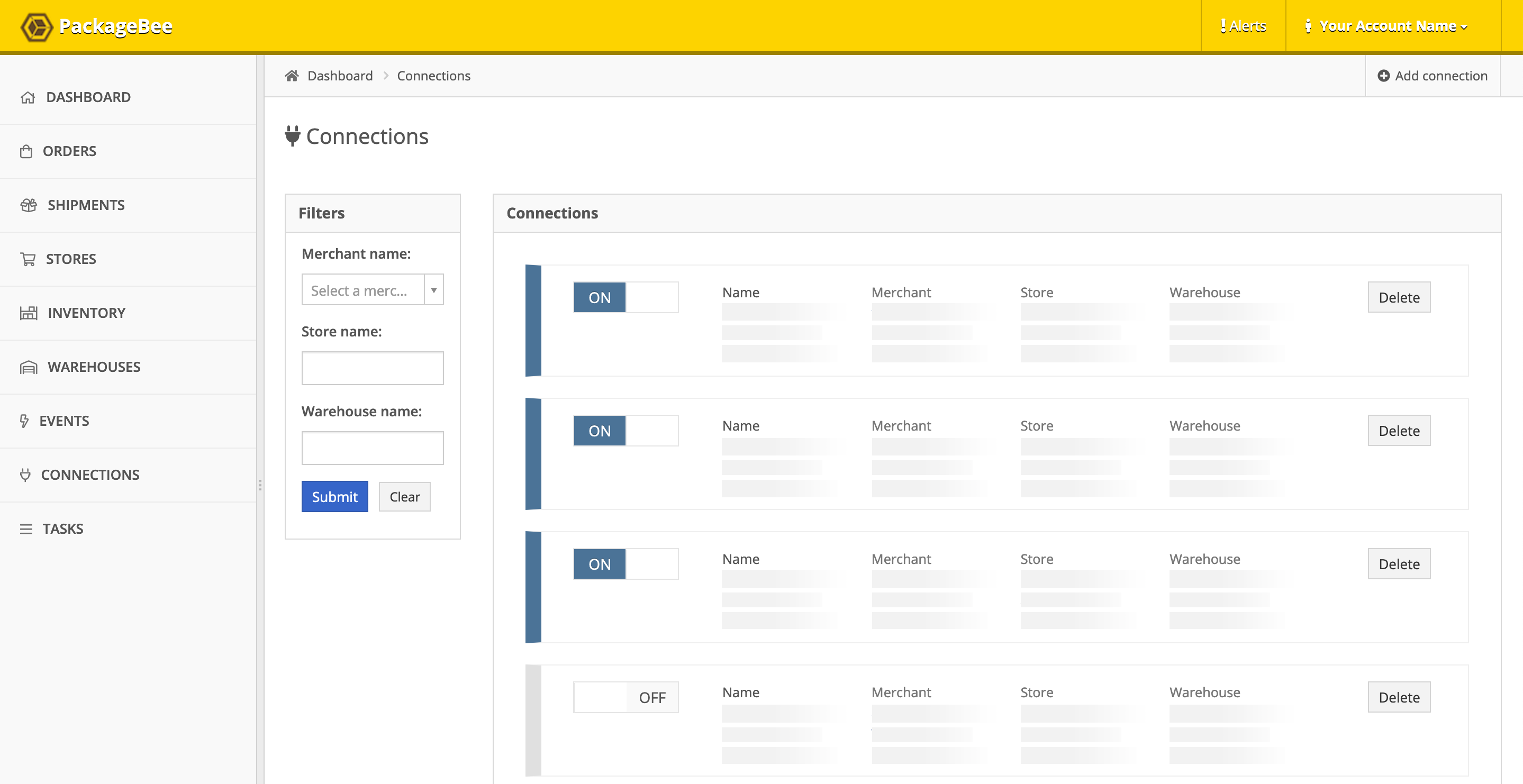Click the plug icon beside Connections heading

(x=292, y=136)
